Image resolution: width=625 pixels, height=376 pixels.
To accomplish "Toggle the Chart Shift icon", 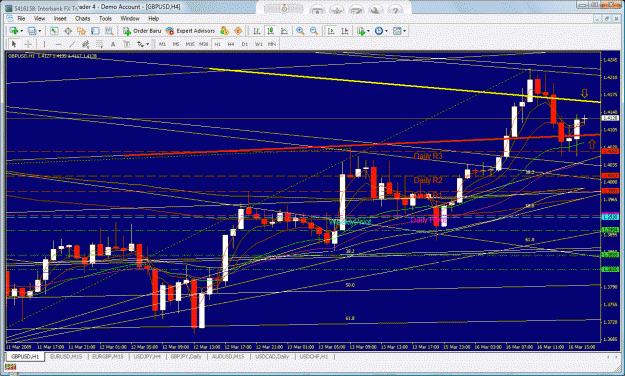I will pyautogui.click(x=345, y=31).
